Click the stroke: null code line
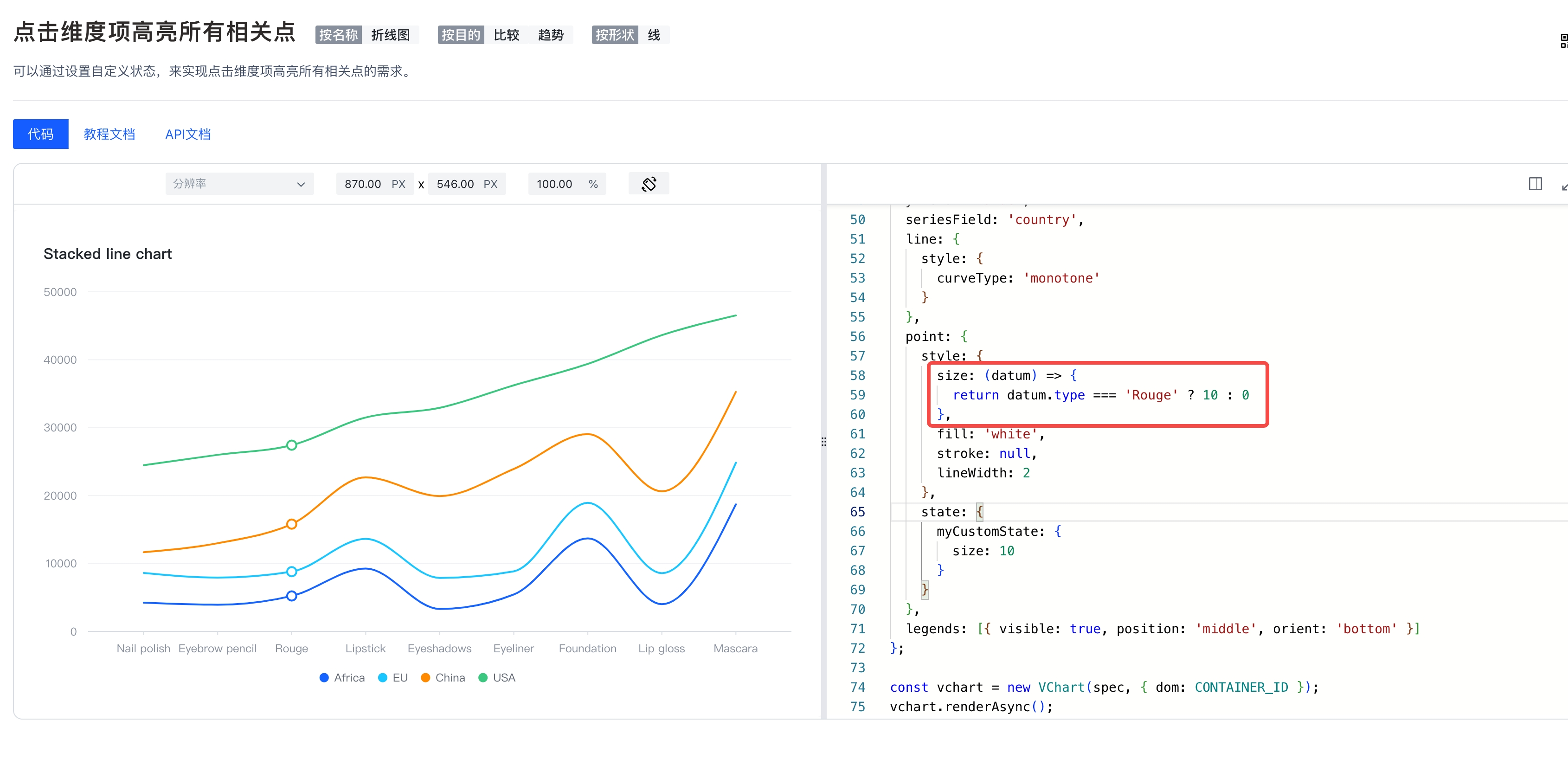 [987, 453]
